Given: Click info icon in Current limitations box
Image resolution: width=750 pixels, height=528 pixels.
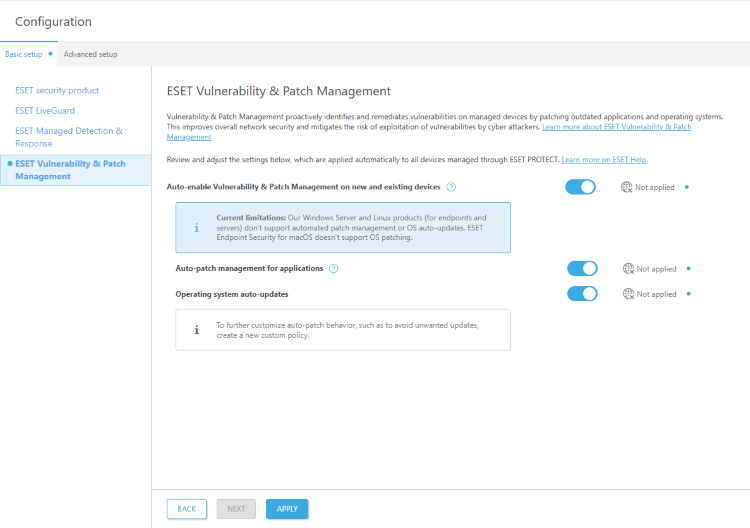Looking at the screenshot, I should click(x=197, y=228).
